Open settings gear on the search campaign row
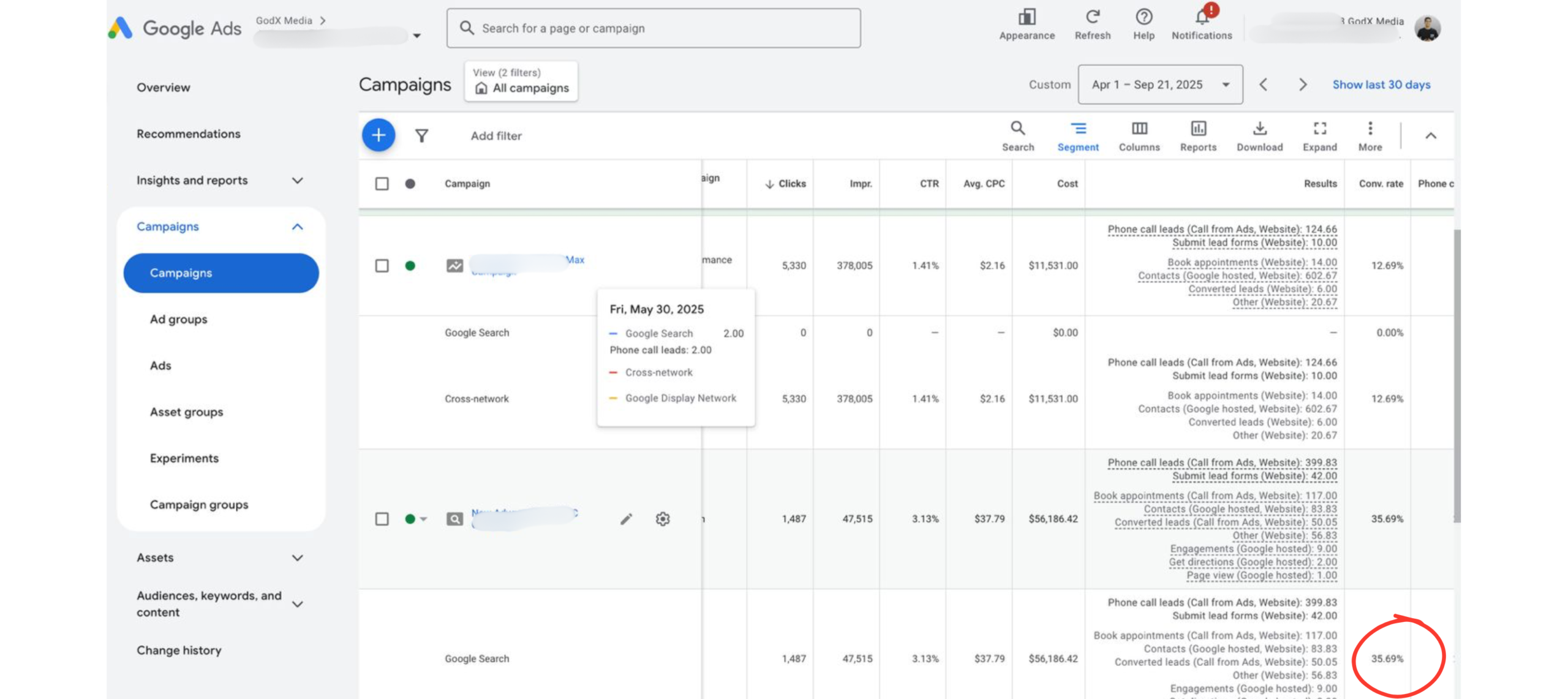The image size is (1568, 699). tap(662, 519)
